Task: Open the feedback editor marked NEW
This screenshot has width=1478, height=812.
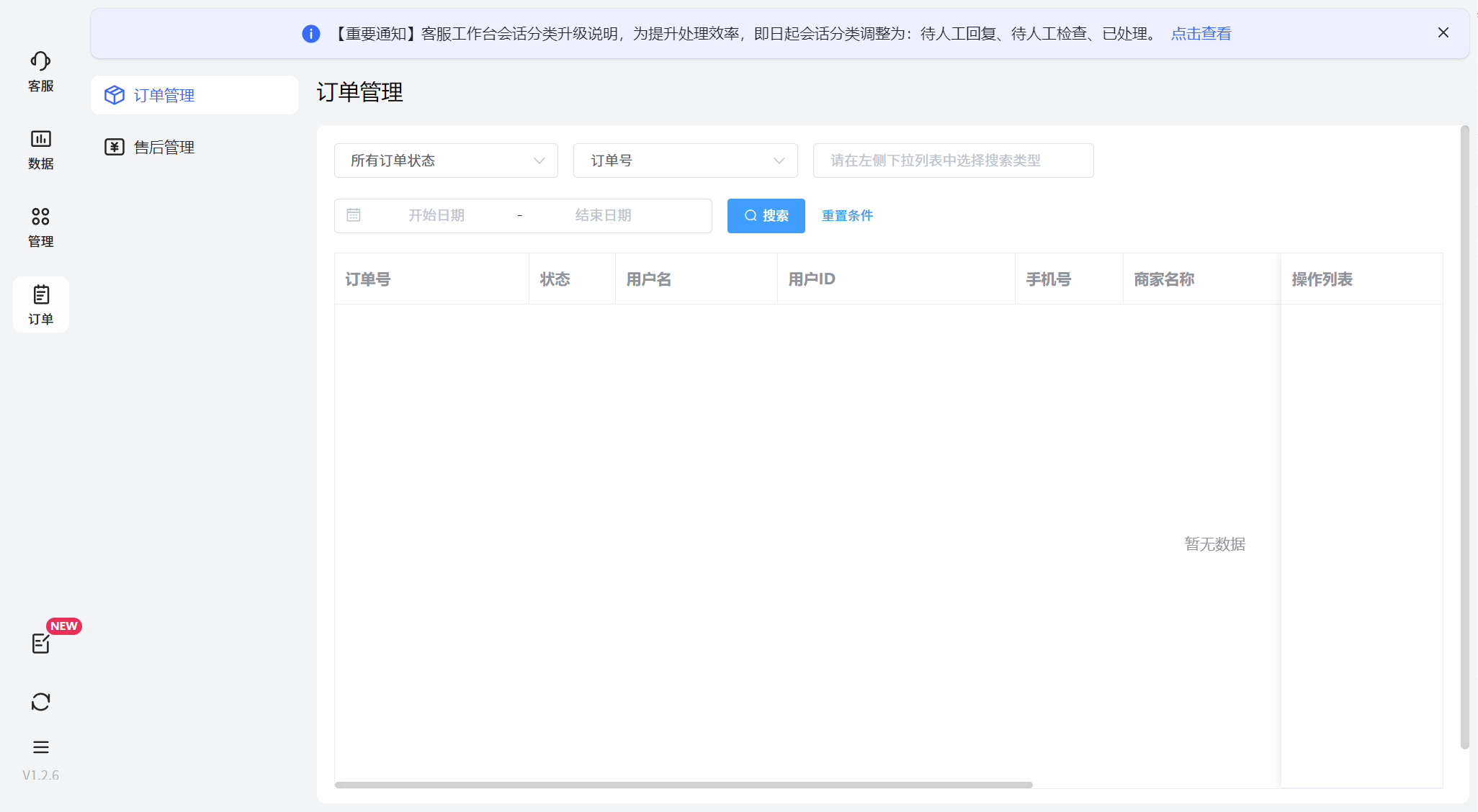Action: (x=41, y=643)
